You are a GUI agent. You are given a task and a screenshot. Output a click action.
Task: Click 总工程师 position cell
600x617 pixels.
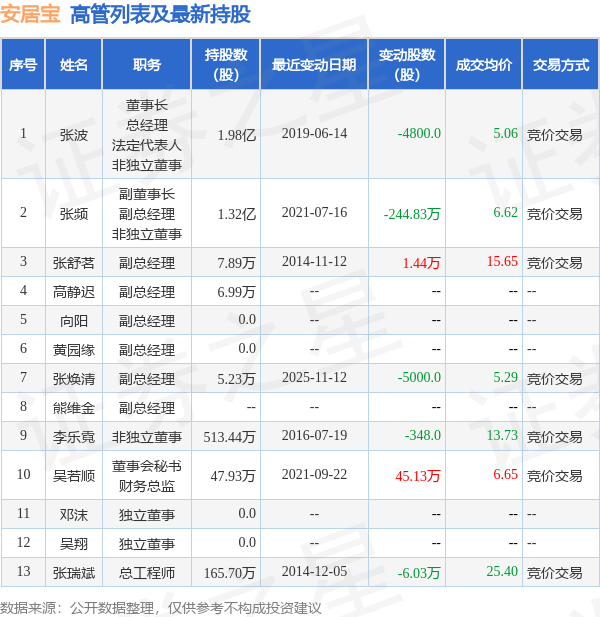coord(147,573)
